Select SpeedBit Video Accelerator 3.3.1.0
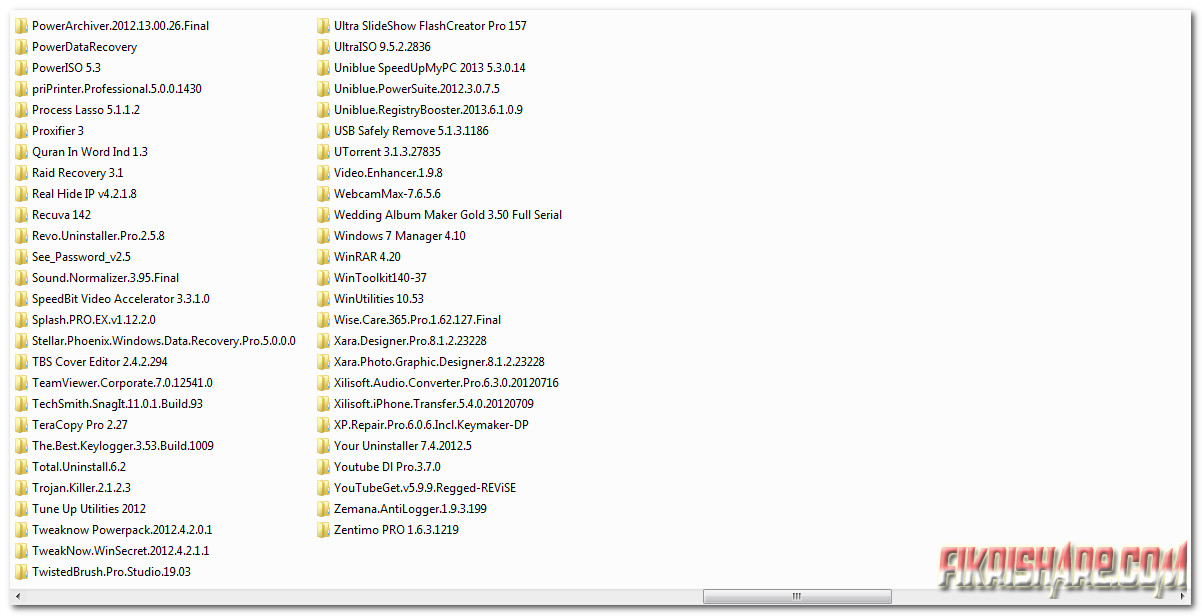Image resolution: width=1202 pixels, height=616 pixels. coord(121,299)
